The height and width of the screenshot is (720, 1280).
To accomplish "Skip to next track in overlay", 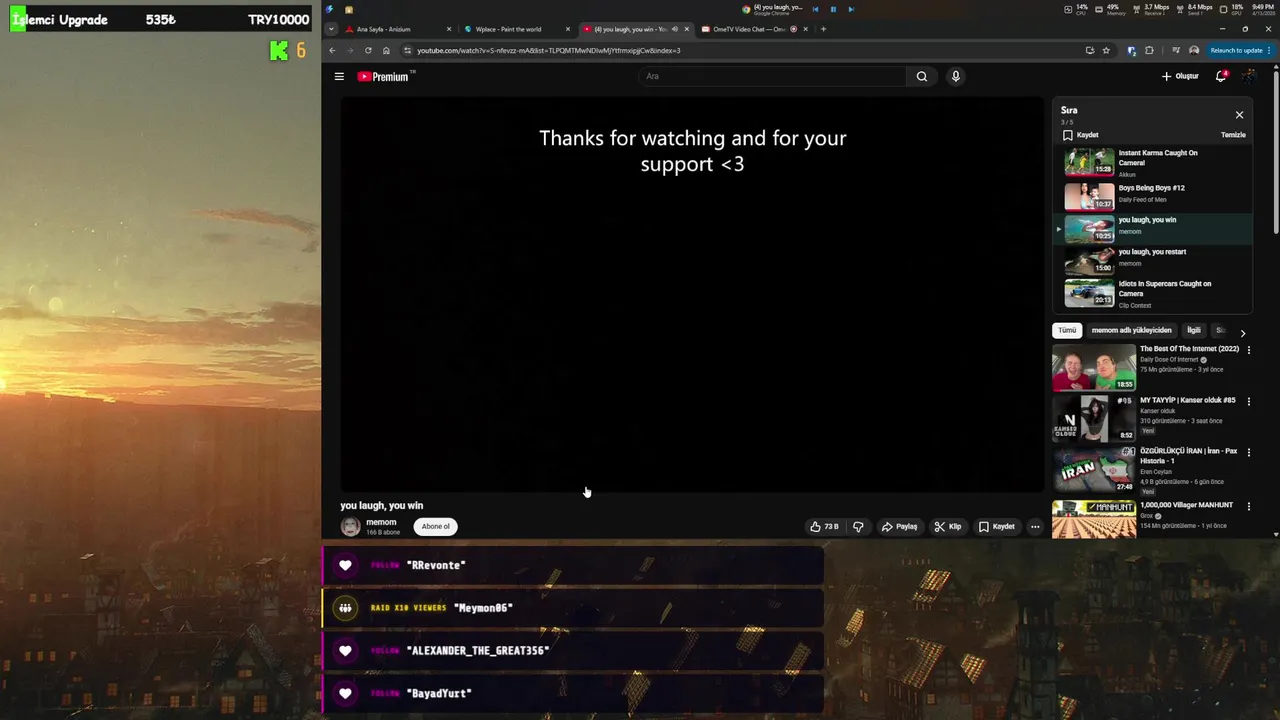I will [x=851, y=9].
